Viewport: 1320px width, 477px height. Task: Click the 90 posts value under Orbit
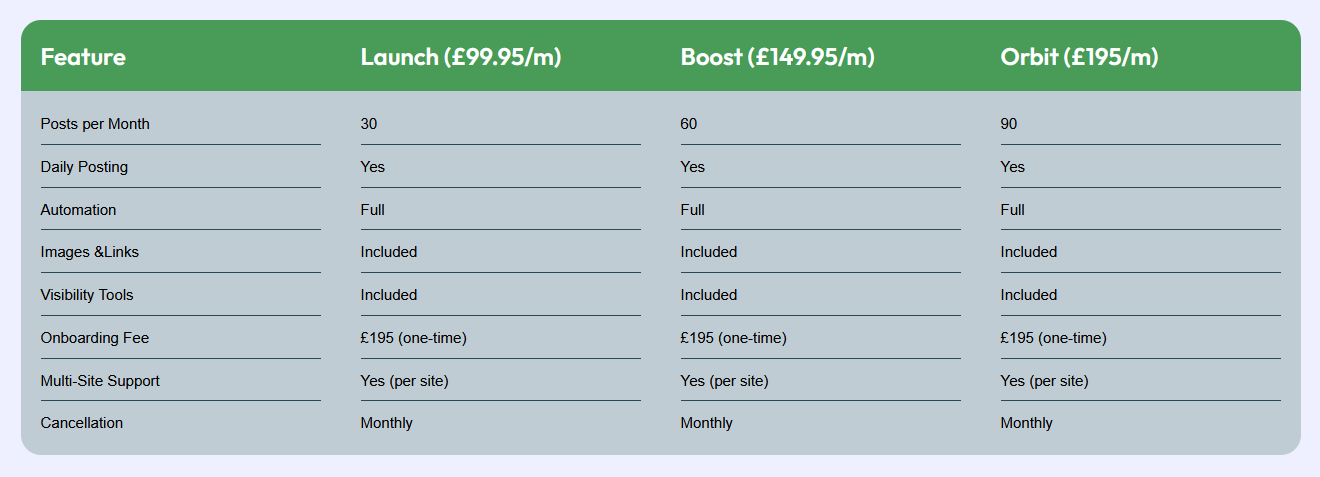1009,124
